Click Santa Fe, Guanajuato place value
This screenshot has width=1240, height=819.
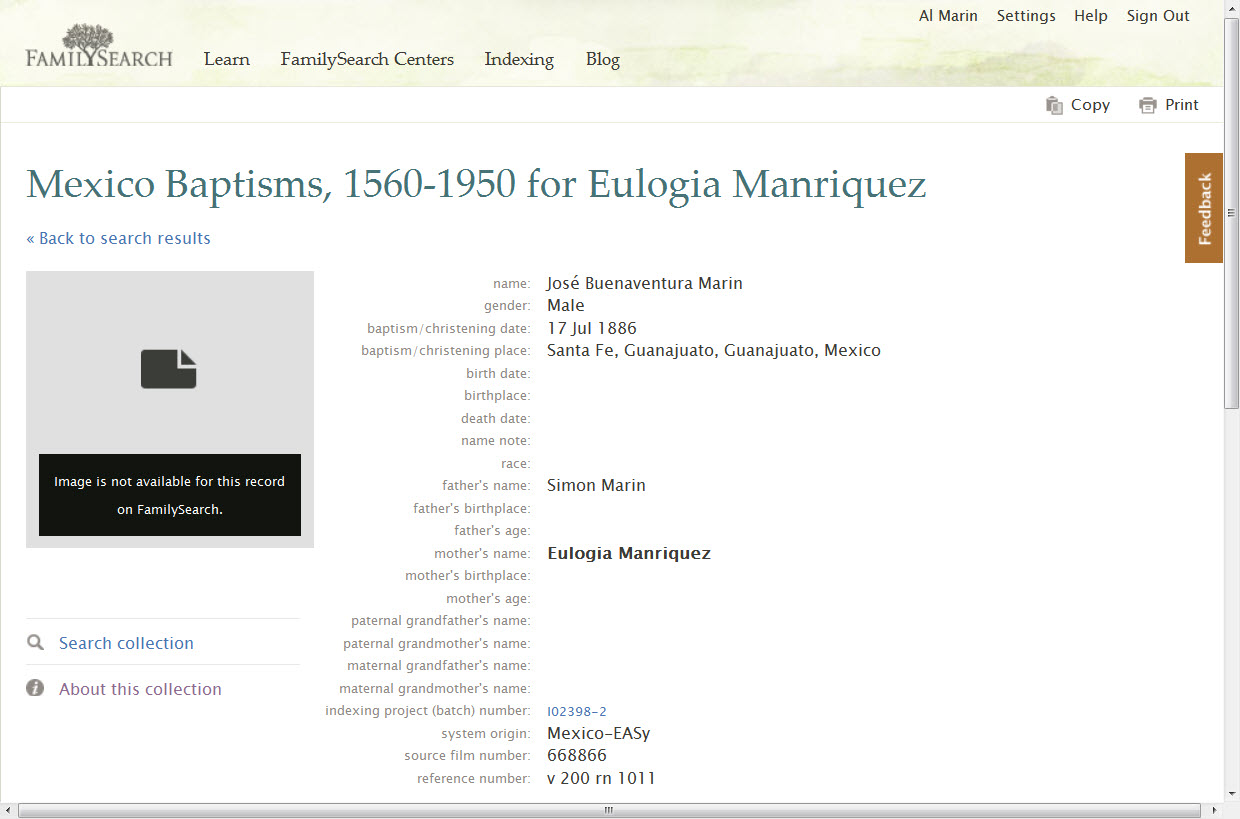(714, 350)
